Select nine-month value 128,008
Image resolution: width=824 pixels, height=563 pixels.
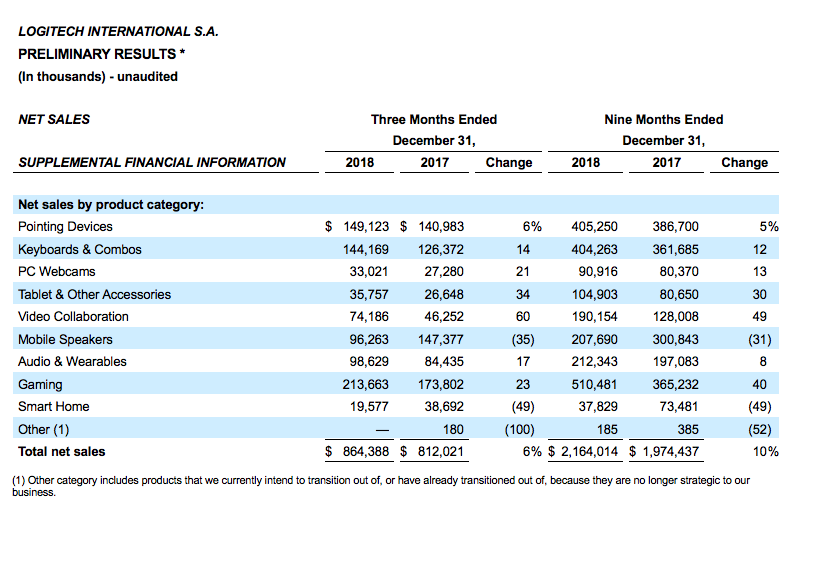(x=676, y=316)
